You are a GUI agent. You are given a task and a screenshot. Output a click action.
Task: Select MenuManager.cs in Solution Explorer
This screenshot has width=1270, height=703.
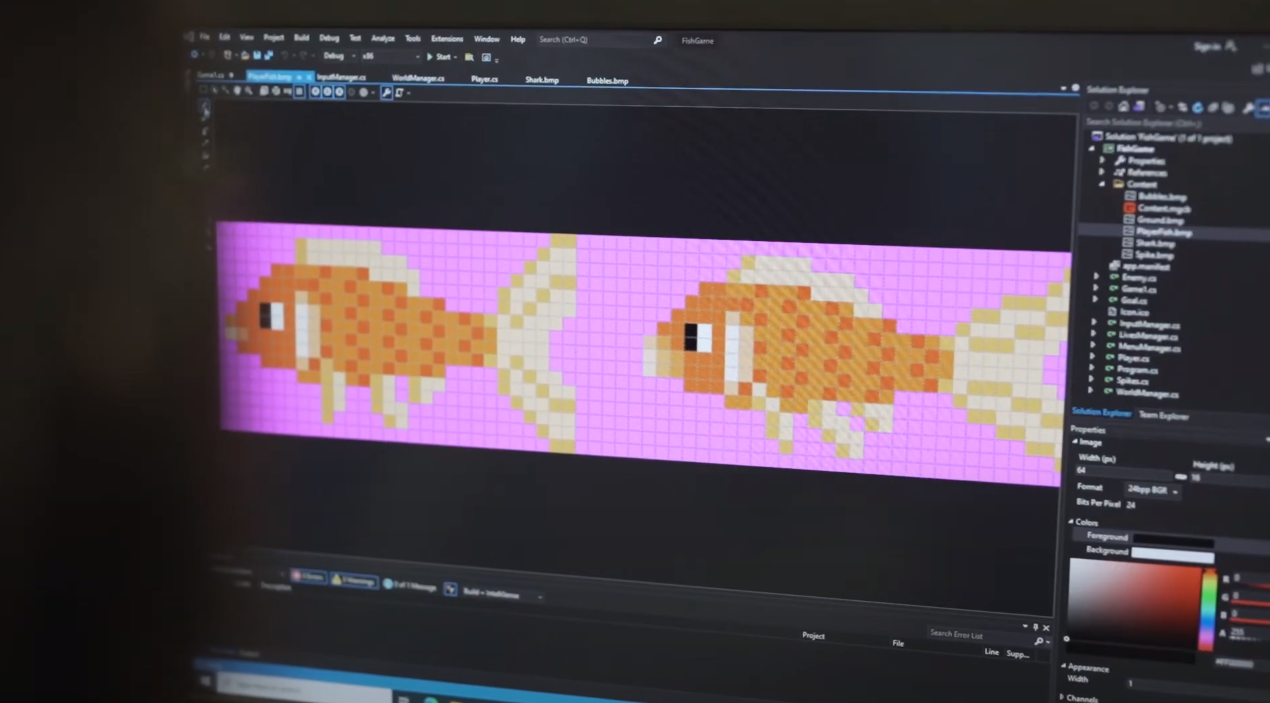click(x=1150, y=348)
